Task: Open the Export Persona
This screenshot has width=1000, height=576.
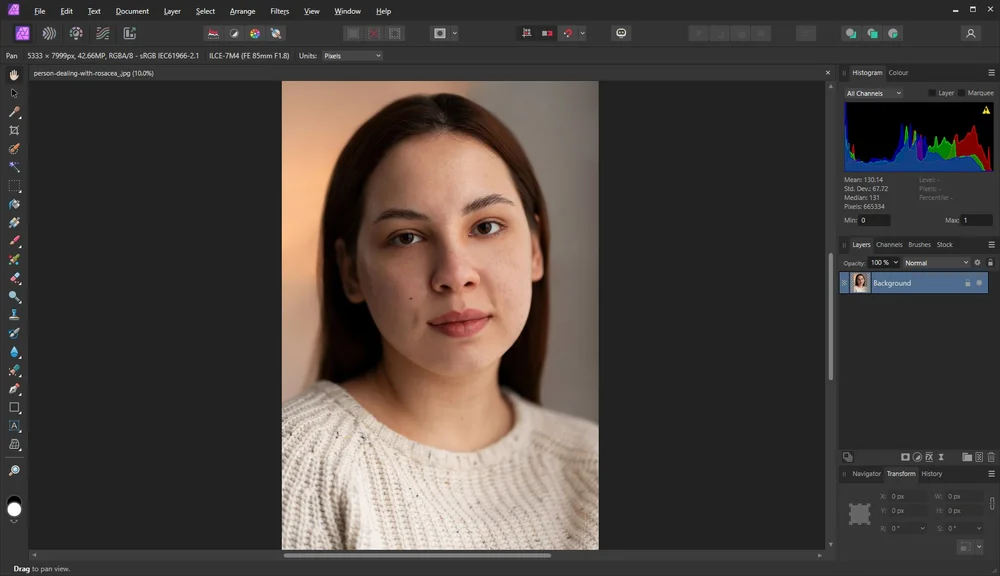Action: pyautogui.click(x=129, y=33)
